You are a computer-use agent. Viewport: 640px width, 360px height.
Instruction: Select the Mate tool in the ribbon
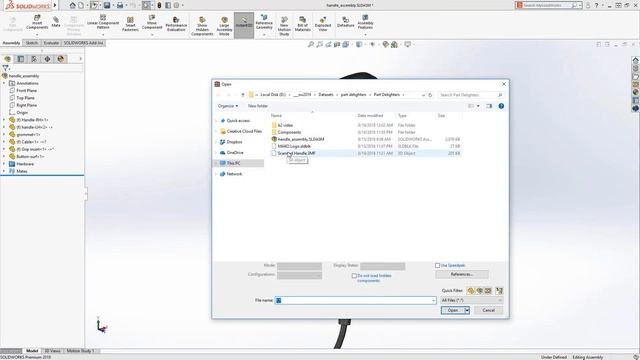56,22
